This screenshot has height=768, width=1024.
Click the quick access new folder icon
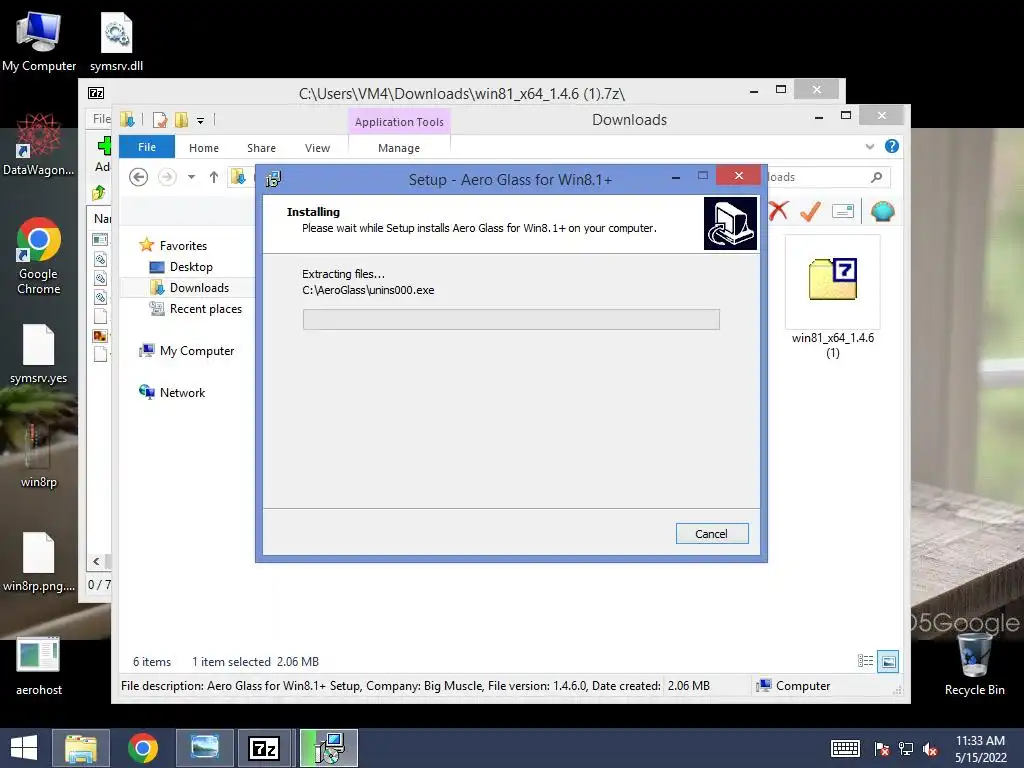click(x=181, y=120)
